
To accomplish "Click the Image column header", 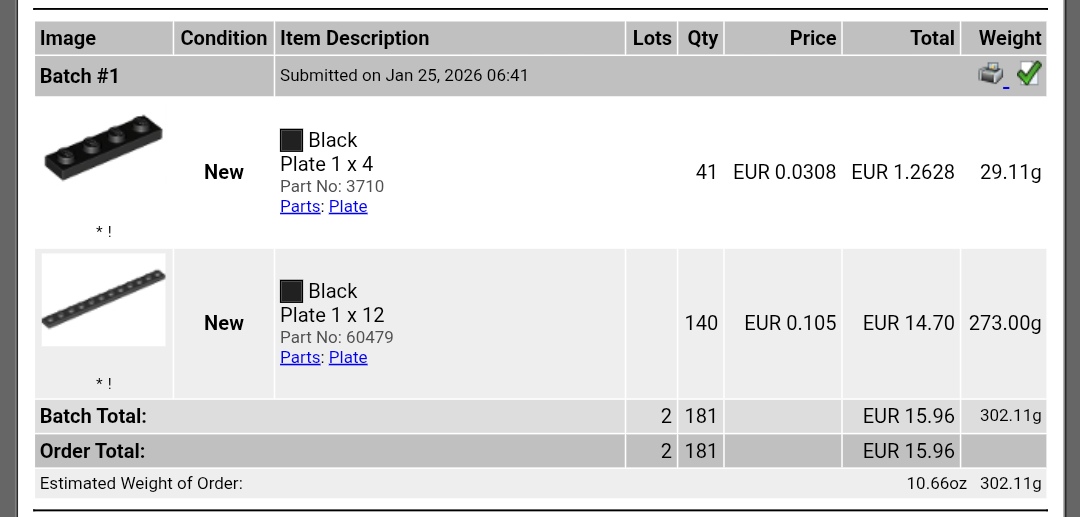I will [68, 38].
